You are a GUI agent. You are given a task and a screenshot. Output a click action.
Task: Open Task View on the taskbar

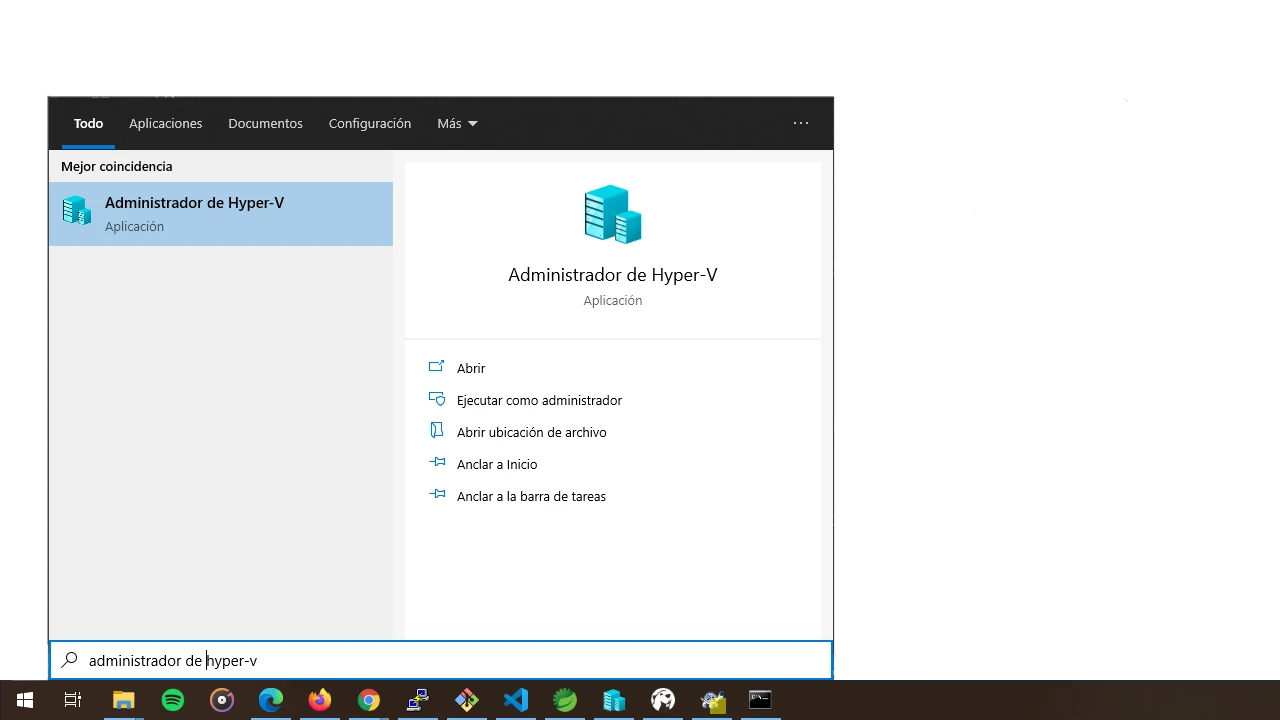[x=73, y=700]
